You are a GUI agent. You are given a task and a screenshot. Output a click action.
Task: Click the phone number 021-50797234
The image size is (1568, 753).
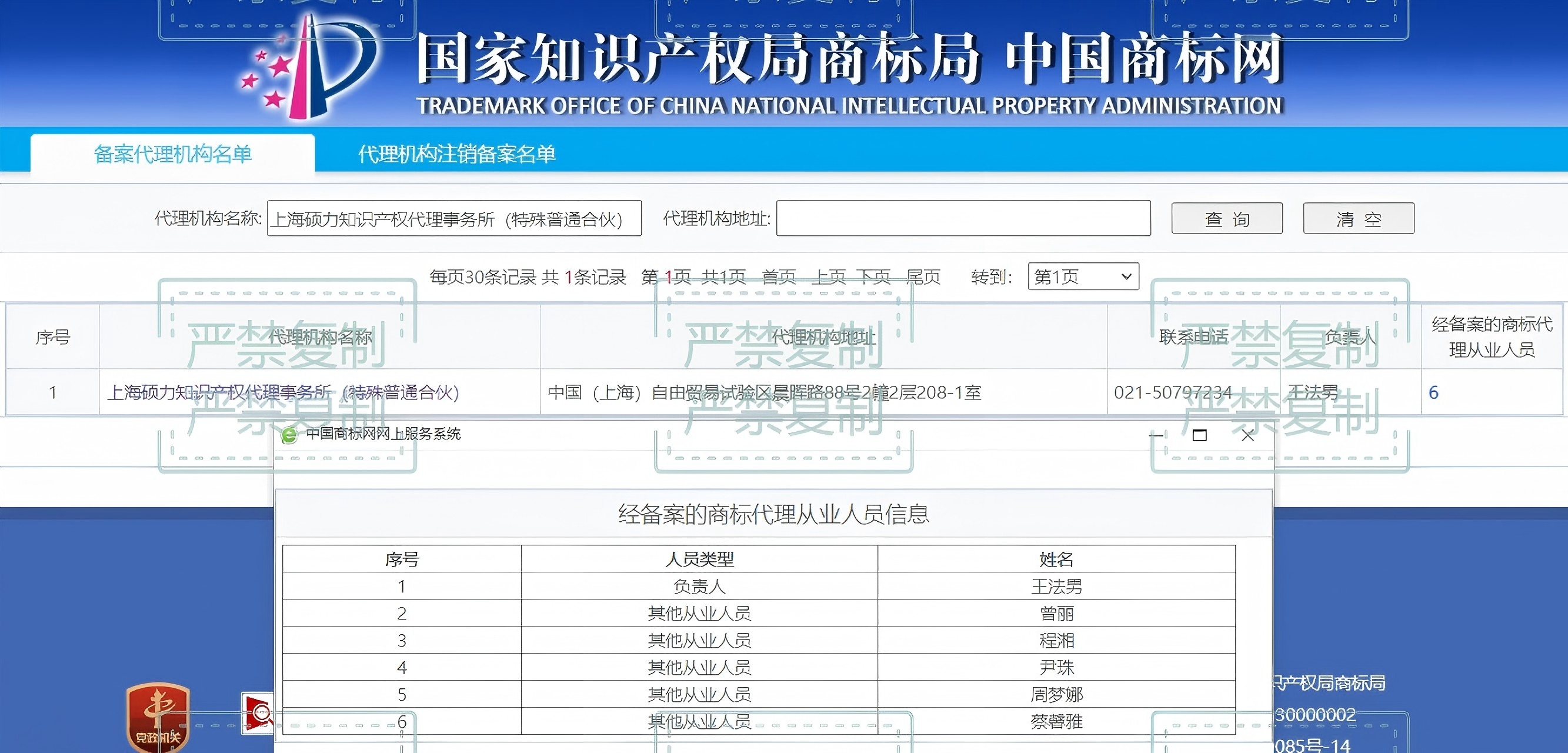tap(1173, 392)
